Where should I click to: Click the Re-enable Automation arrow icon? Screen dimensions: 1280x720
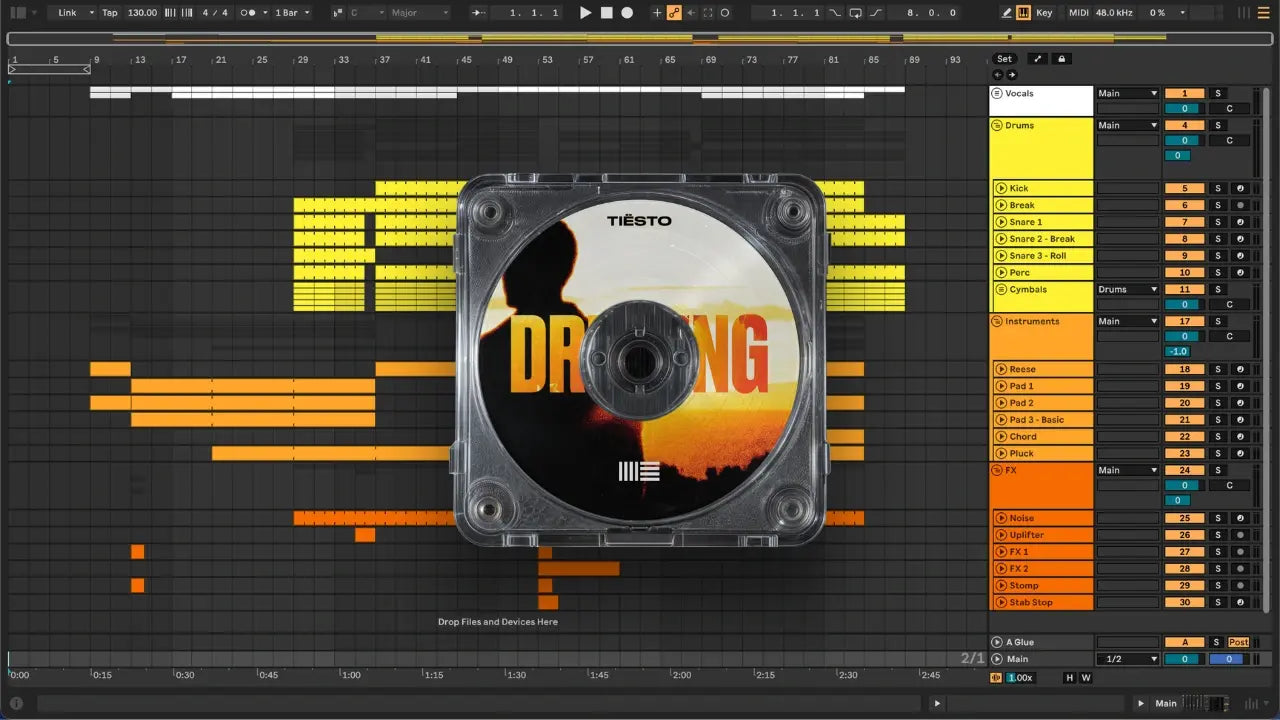(691, 13)
